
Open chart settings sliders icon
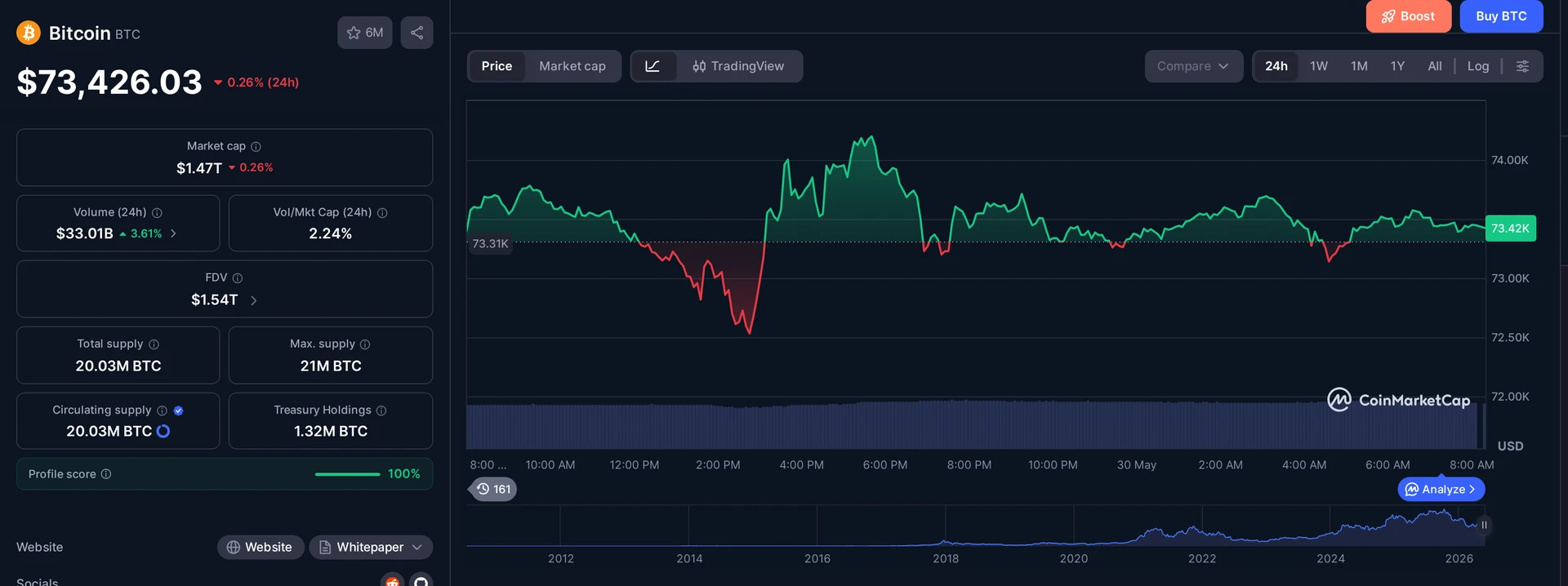(1522, 66)
